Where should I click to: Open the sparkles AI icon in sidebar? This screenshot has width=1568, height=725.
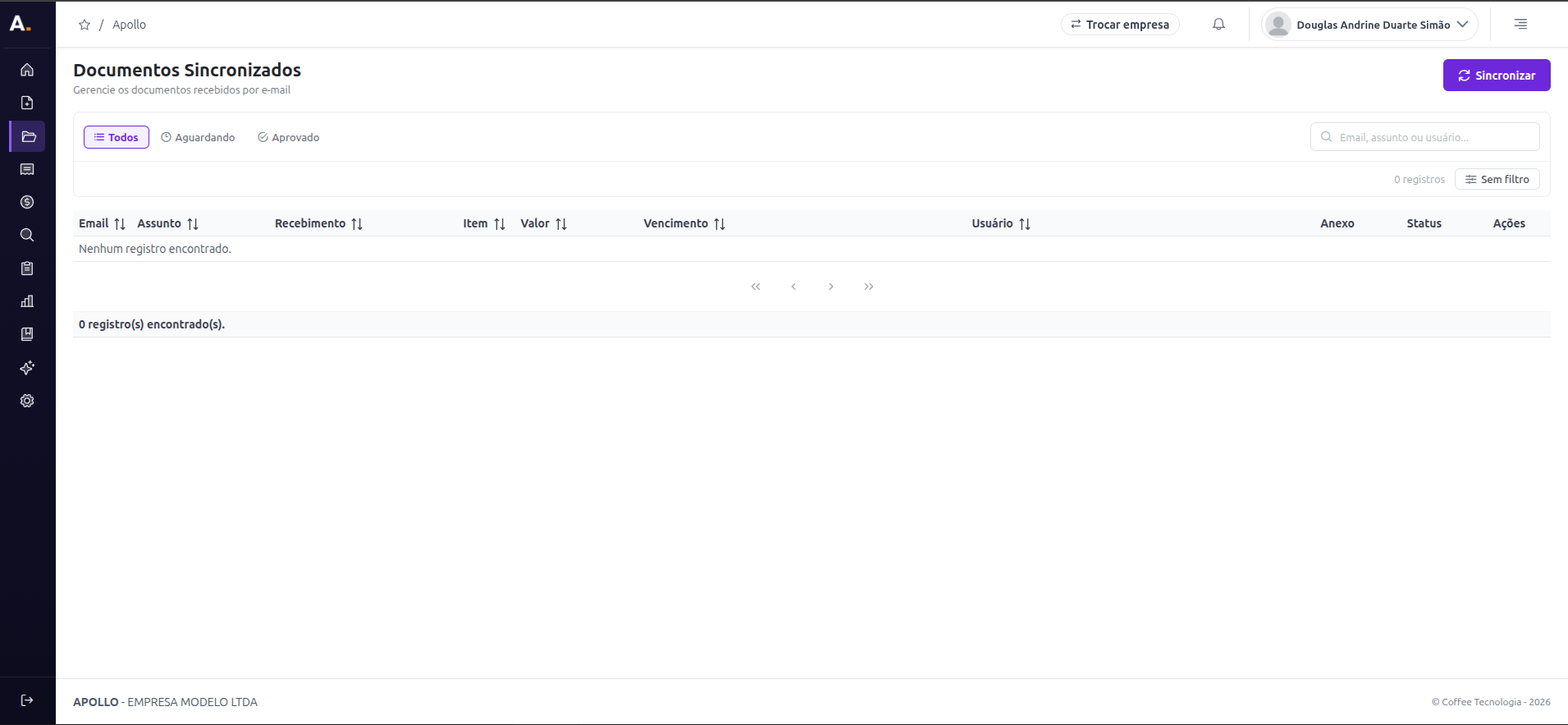27,368
